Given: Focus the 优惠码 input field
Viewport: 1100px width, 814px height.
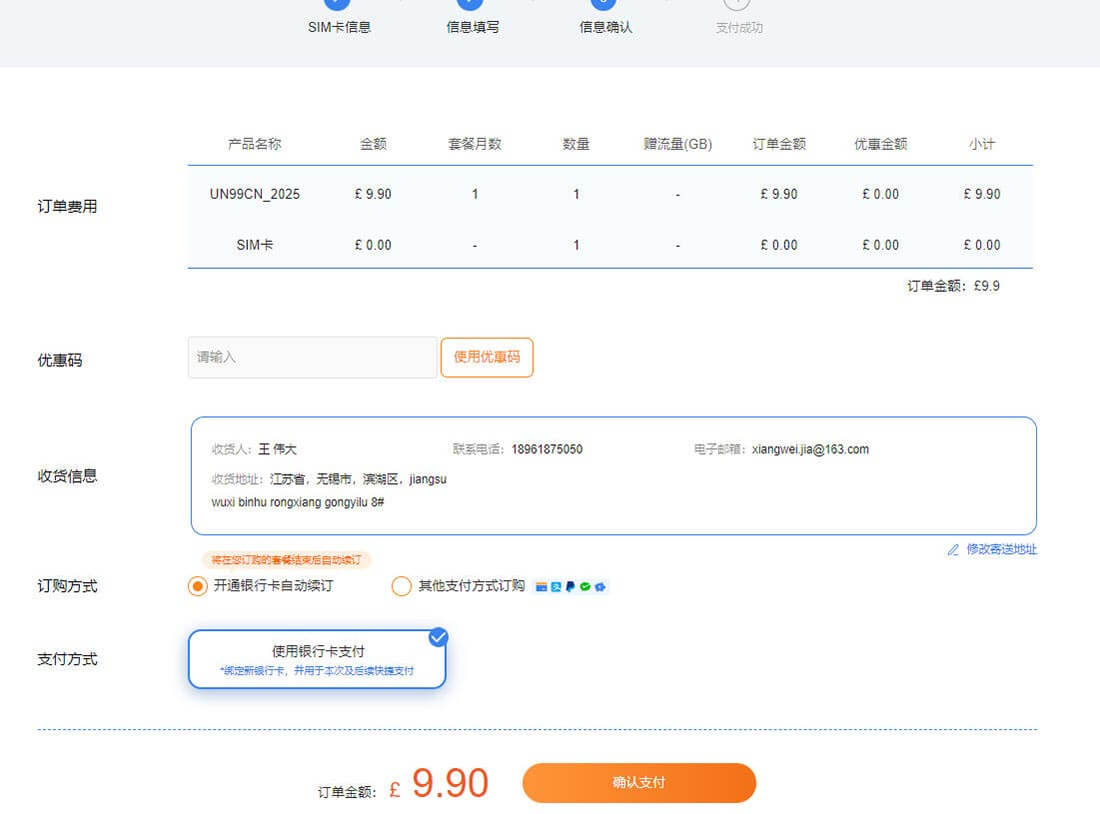Looking at the screenshot, I should click(312, 357).
